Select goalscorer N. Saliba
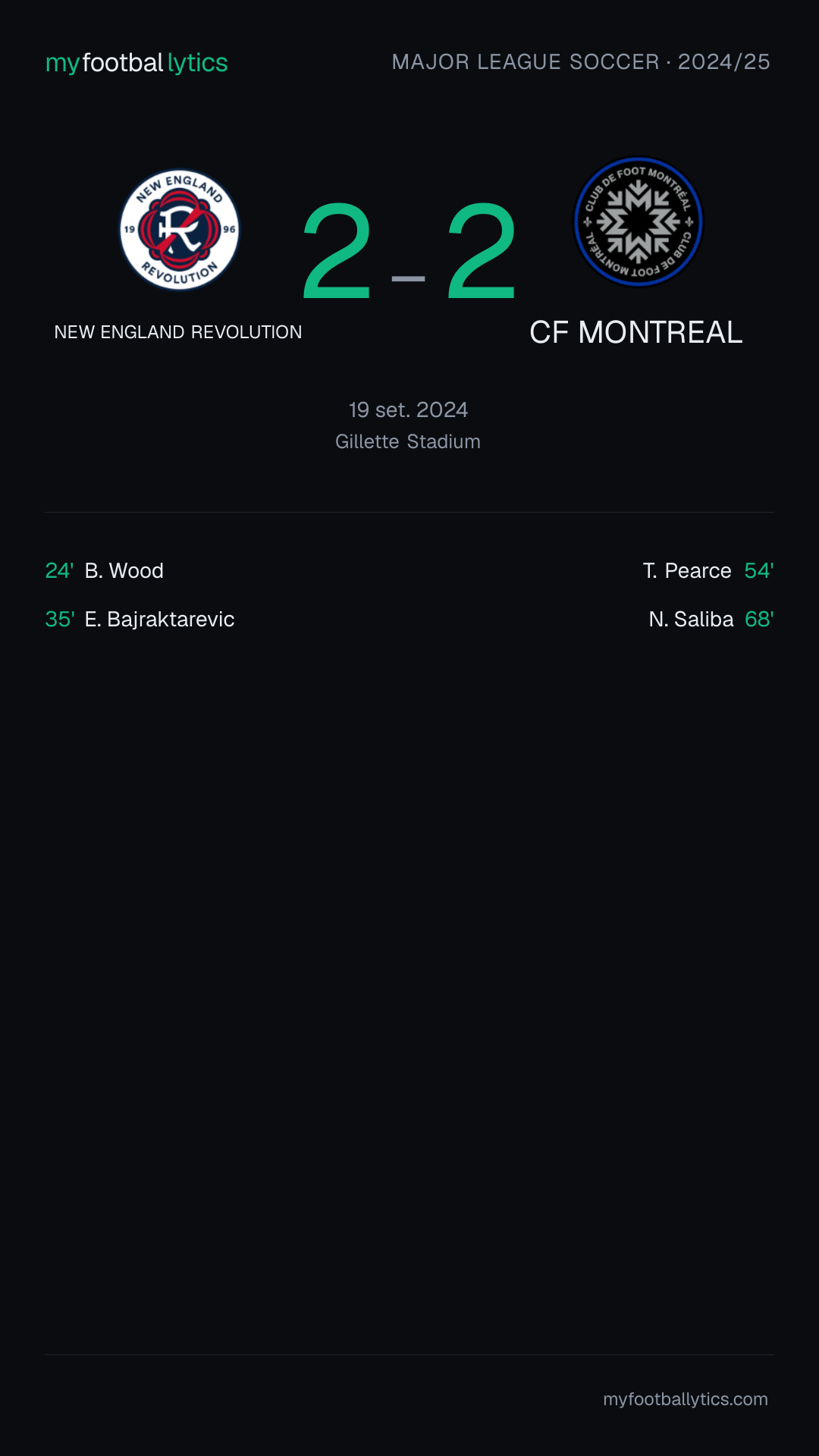The width and height of the screenshot is (819, 1456). click(691, 619)
